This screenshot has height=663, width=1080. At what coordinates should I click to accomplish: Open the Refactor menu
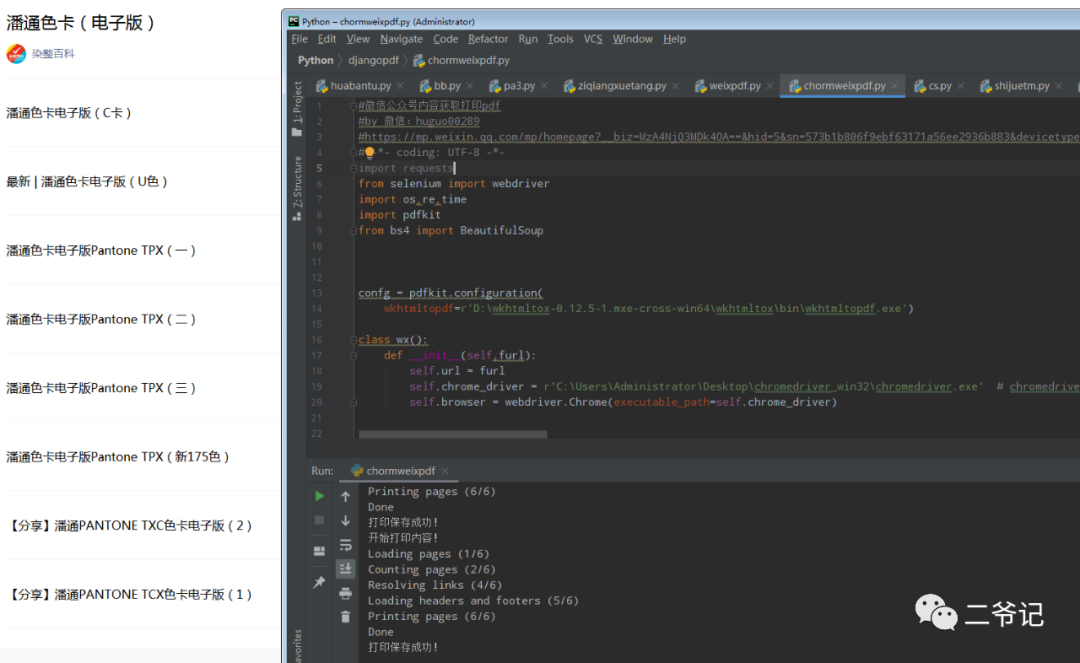tap(488, 39)
